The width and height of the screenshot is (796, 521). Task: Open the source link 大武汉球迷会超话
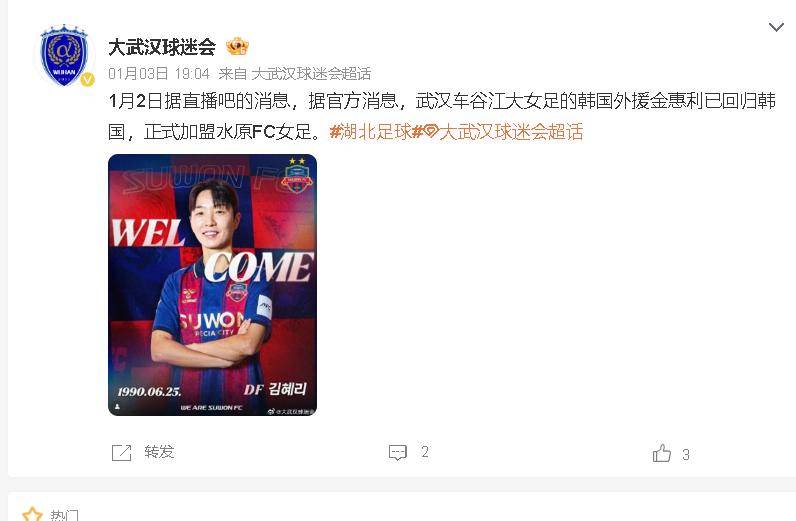(311, 74)
